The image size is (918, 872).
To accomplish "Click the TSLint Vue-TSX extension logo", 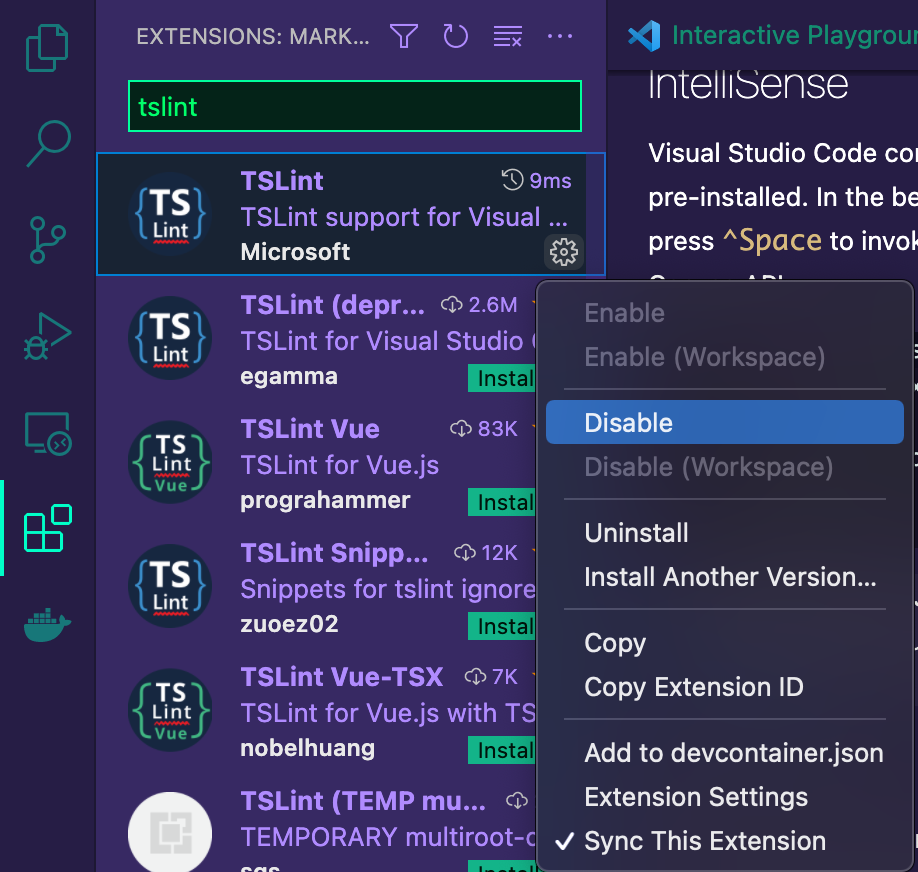I will pos(170,710).
